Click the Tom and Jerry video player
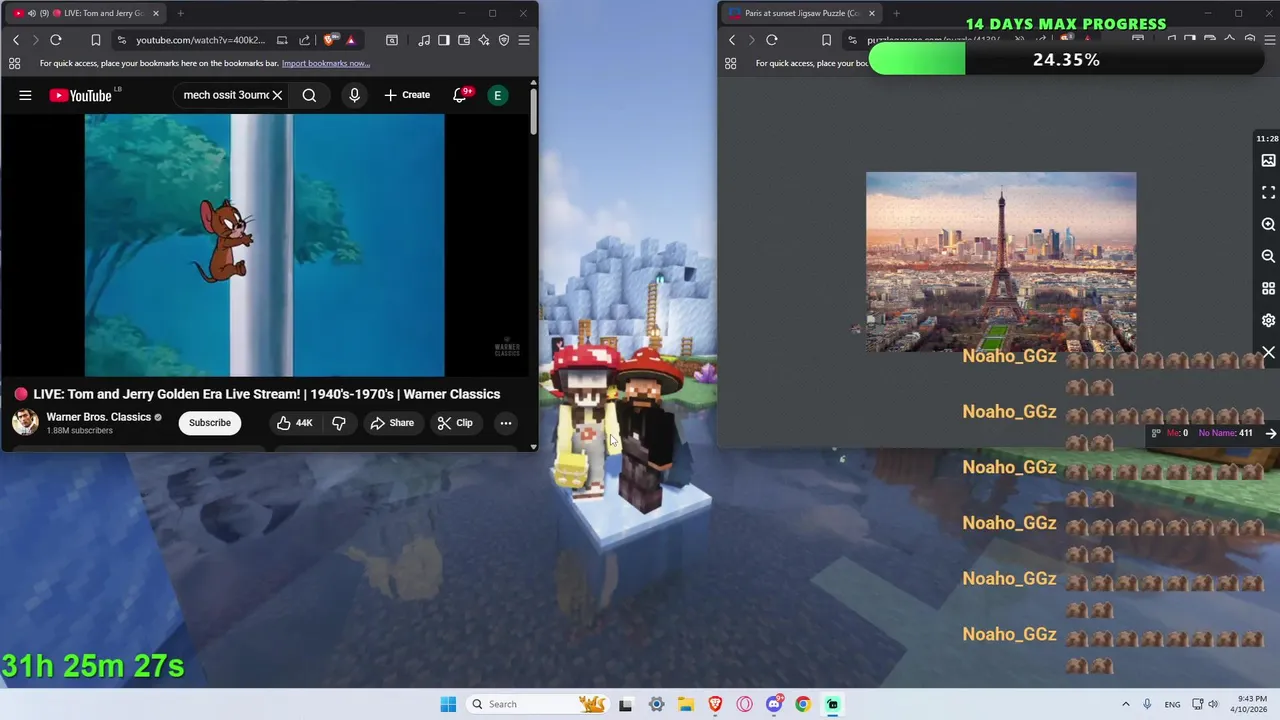 click(264, 245)
